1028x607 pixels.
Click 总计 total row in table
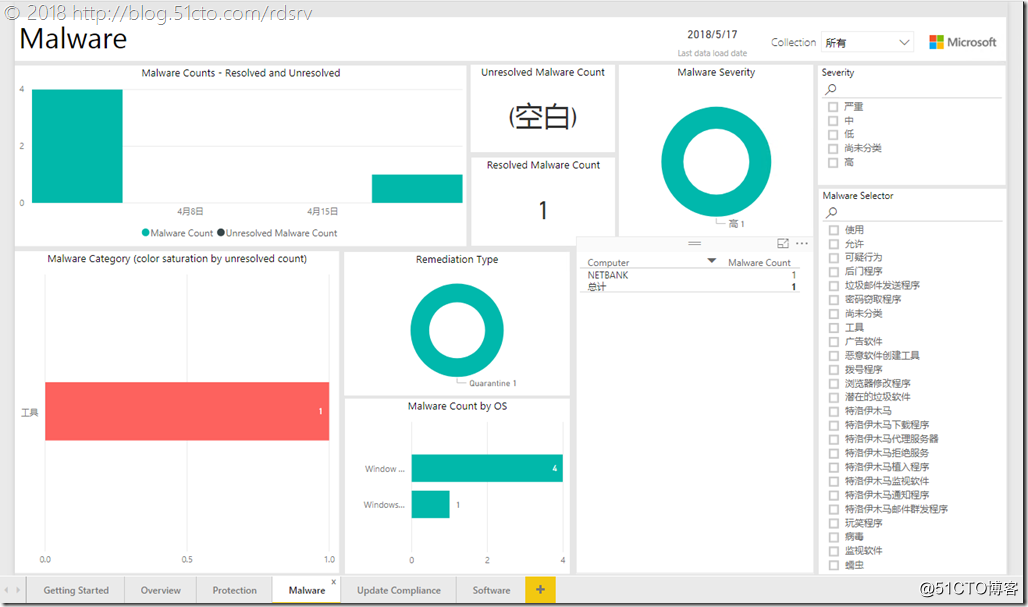(x=692, y=286)
